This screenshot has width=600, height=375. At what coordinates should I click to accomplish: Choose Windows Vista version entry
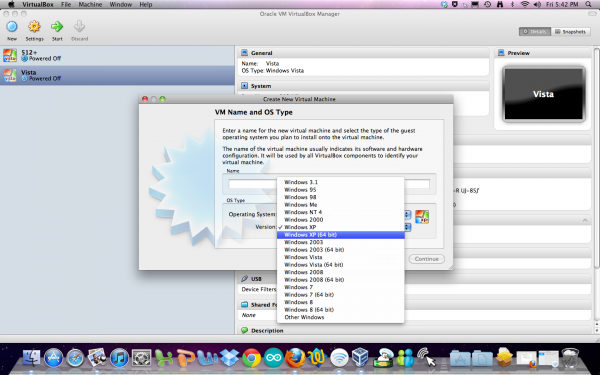click(341, 257)
